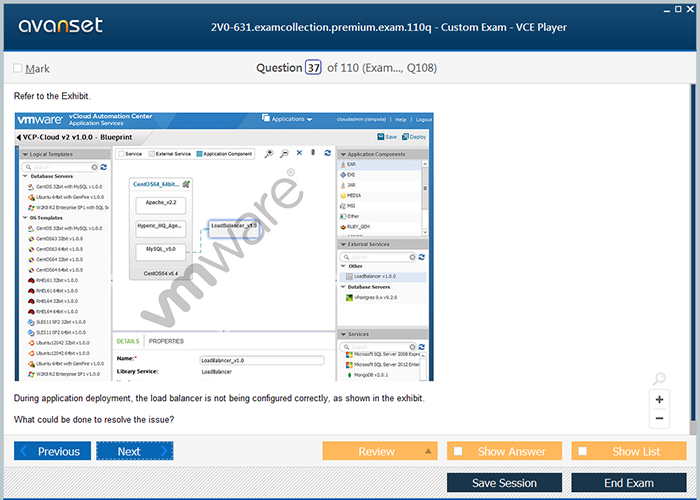Open the Review dropdown arrow
The image size is (700, 500).
tap(428, 452)
